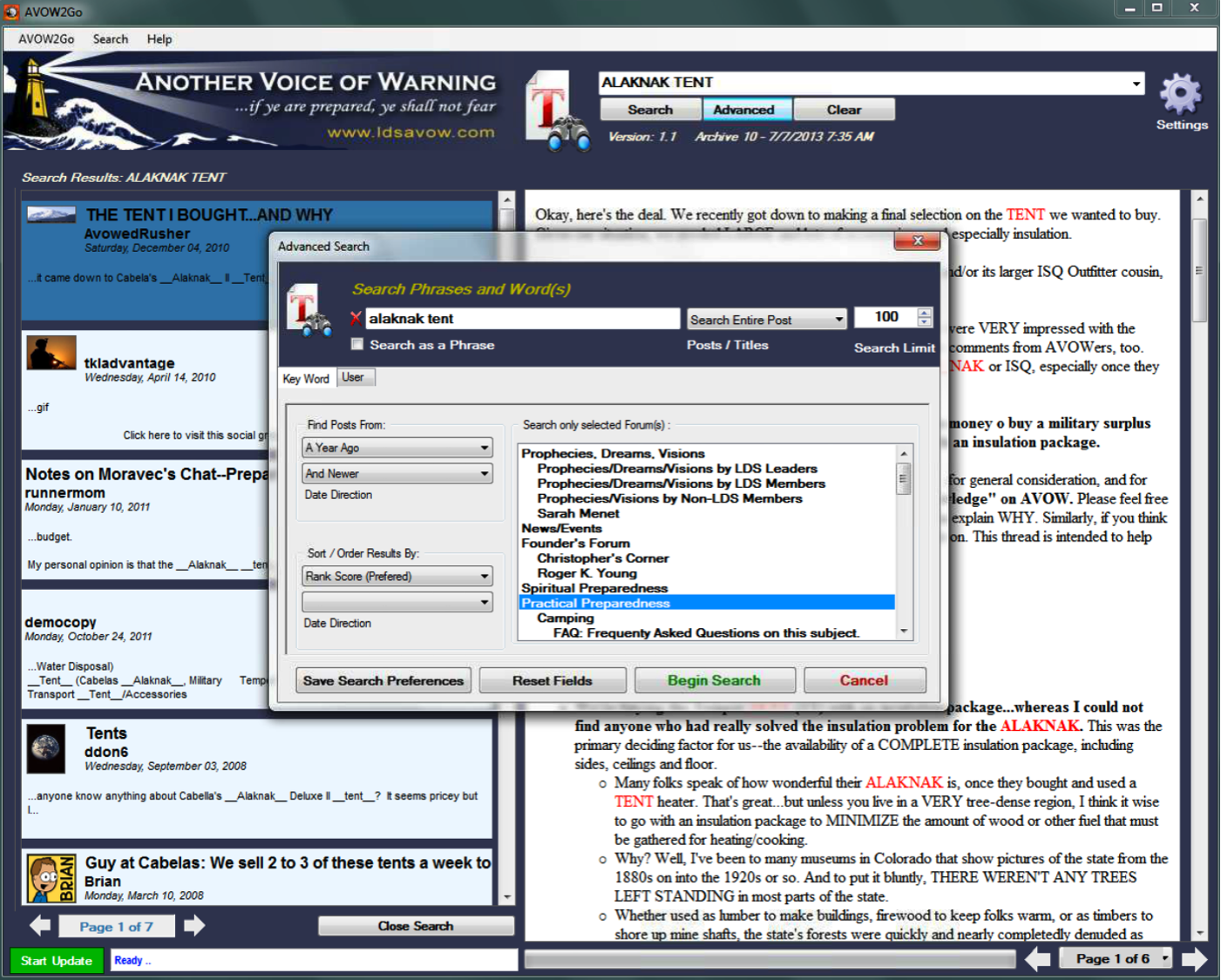Select Camping forum in the list
1221x980 pixels.
[x=565, y=618]
